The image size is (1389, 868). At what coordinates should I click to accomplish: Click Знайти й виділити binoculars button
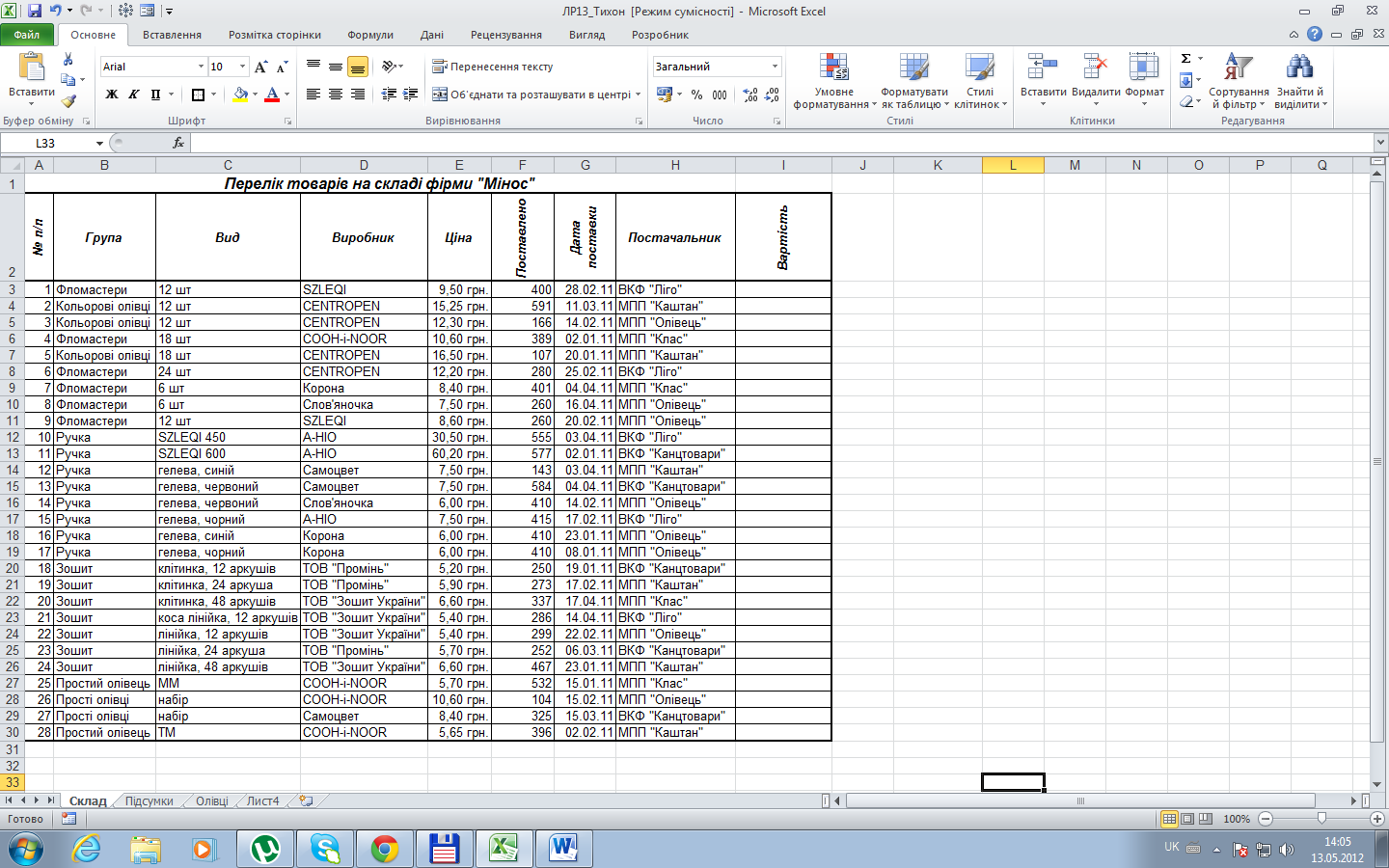tap(1300, 81)
